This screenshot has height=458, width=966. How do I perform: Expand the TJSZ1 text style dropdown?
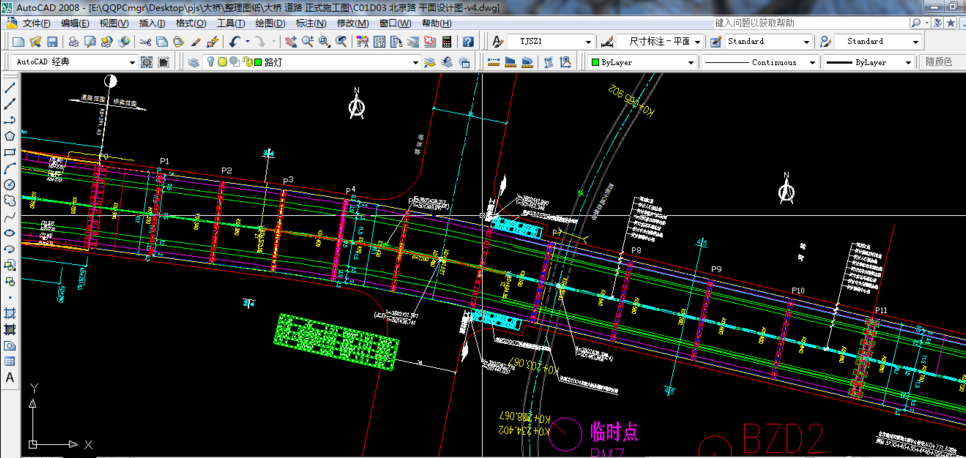pos(588,42)
